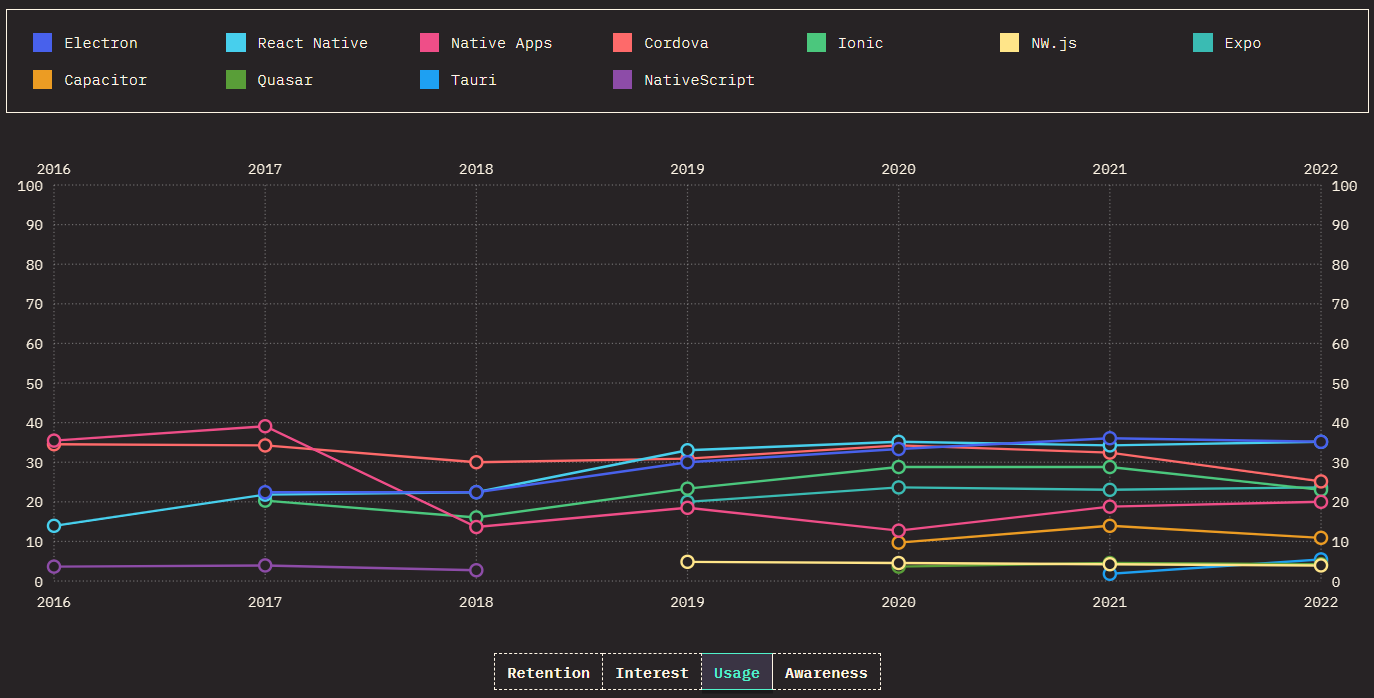Image resolution: width=1374 pixels, height=698 pixels.
Task: Select the Native Apps 2021 data point
Action: 1110,507
